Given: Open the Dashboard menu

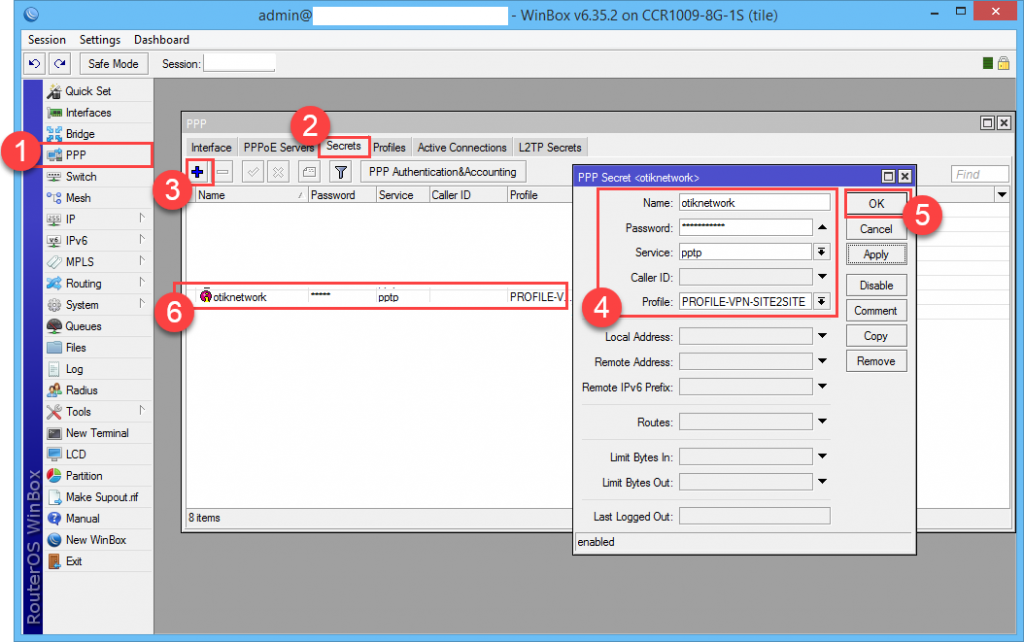Looking at the screenshot, I should click(x=161, y=40).
